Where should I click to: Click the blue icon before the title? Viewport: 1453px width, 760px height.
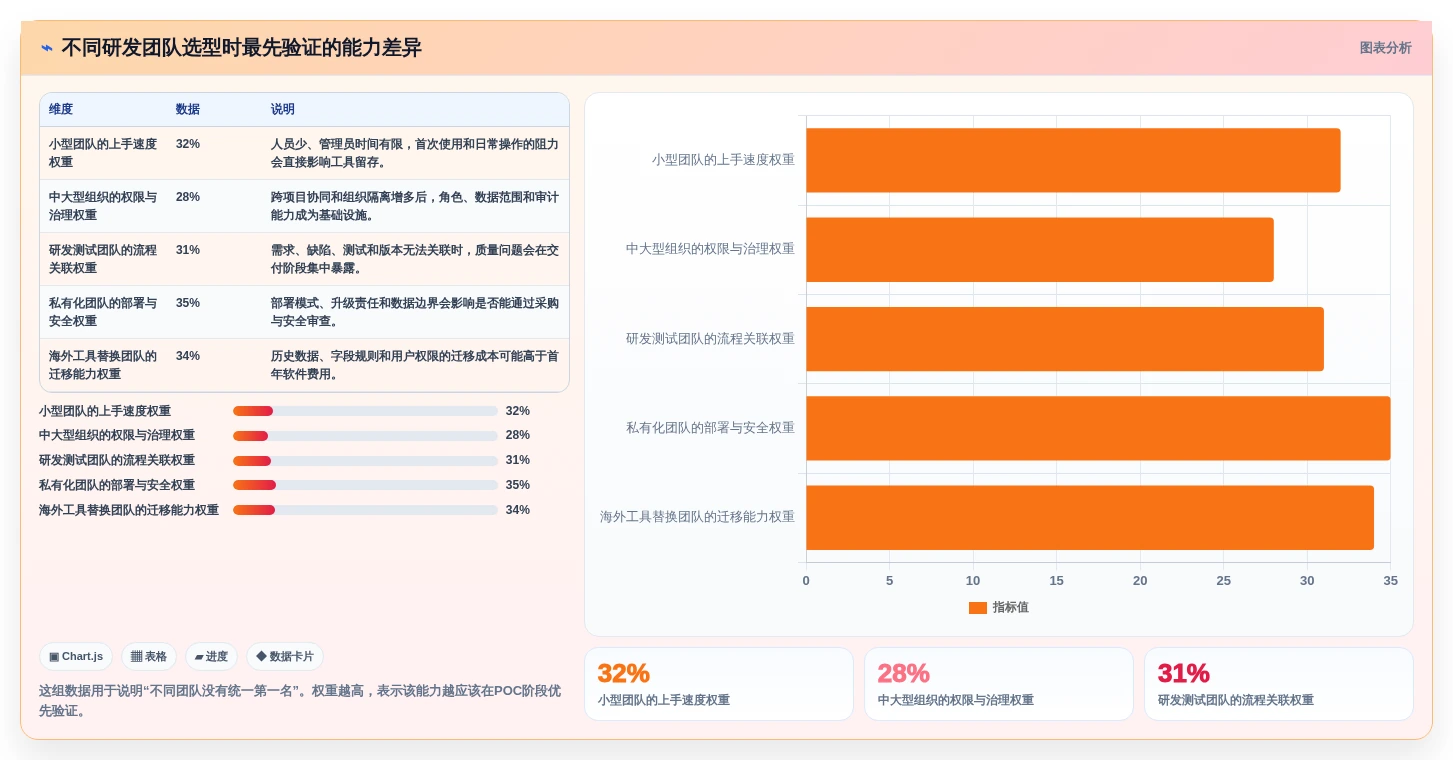click(47, 48)
